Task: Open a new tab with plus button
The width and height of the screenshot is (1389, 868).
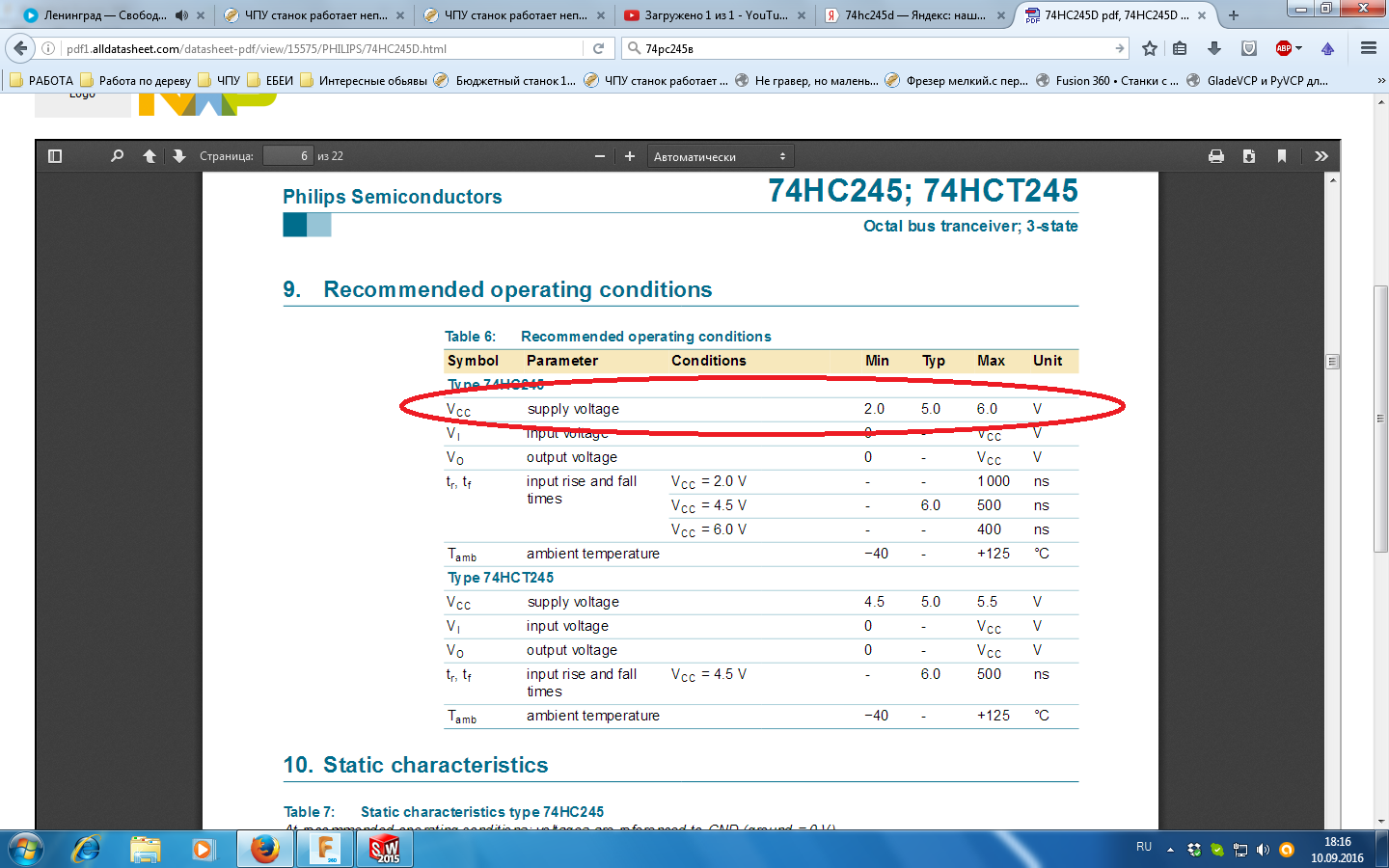Action: (x=1234, y=15)
